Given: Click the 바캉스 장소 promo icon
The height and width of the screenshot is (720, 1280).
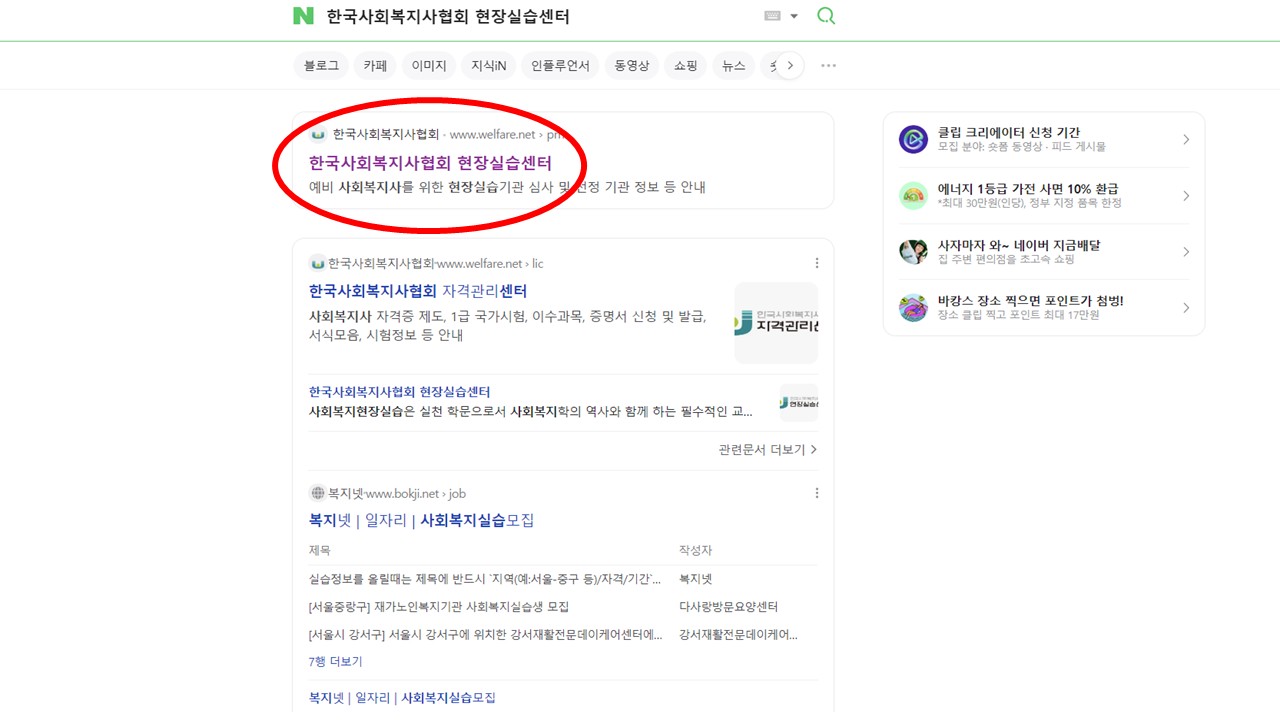Looking at the screenshot, I should click(x=913, y=307).
